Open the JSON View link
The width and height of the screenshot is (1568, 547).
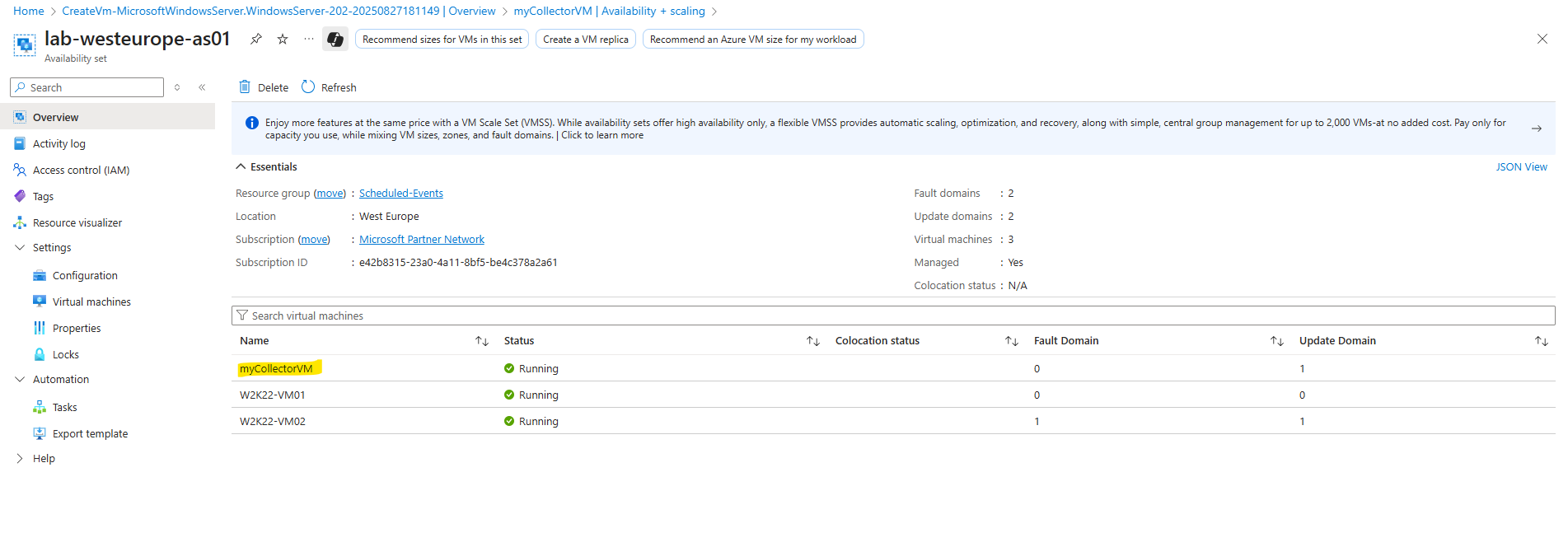(x=1521, y=166)
